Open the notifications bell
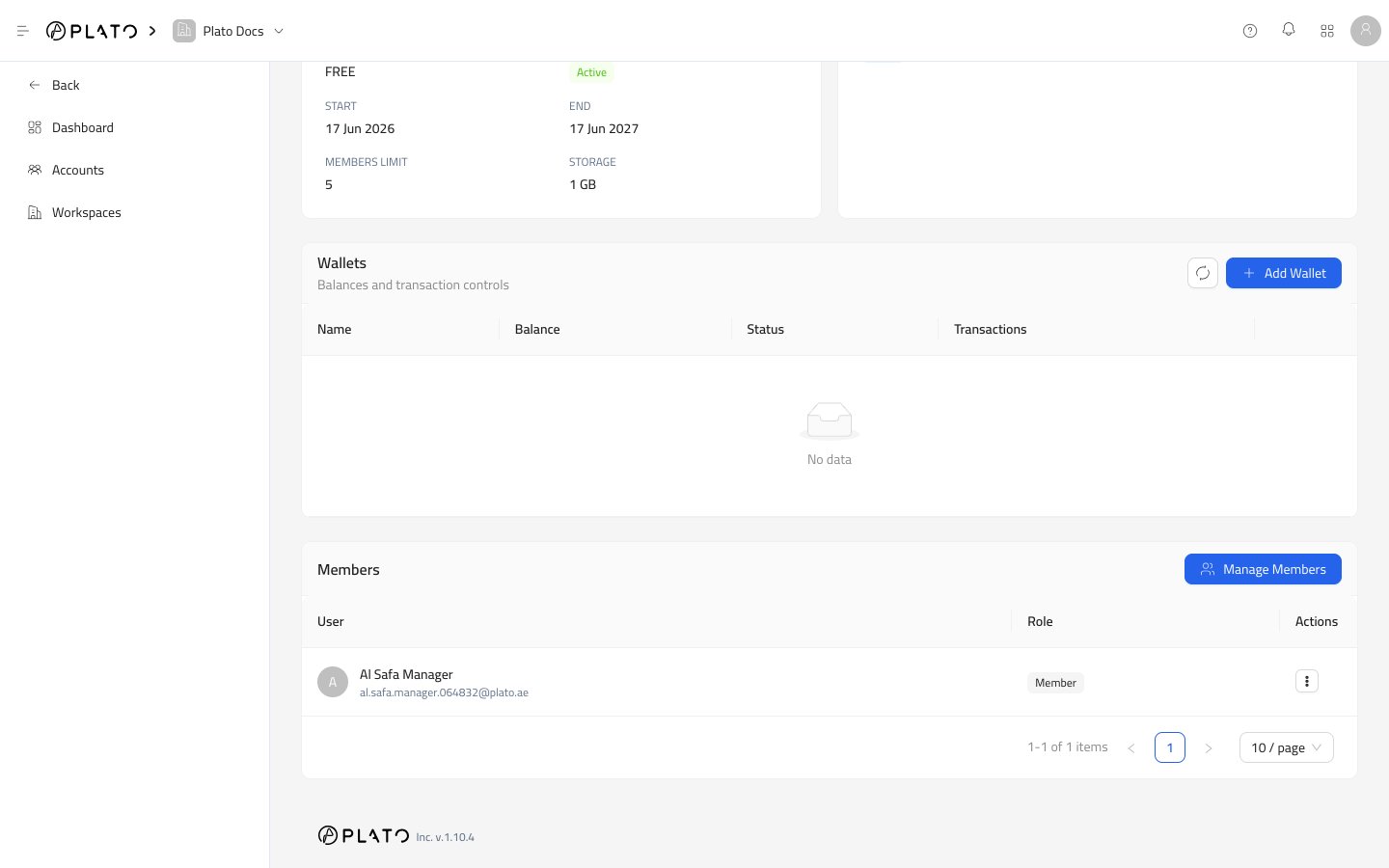1389x868 pixels. (1289, 30)
